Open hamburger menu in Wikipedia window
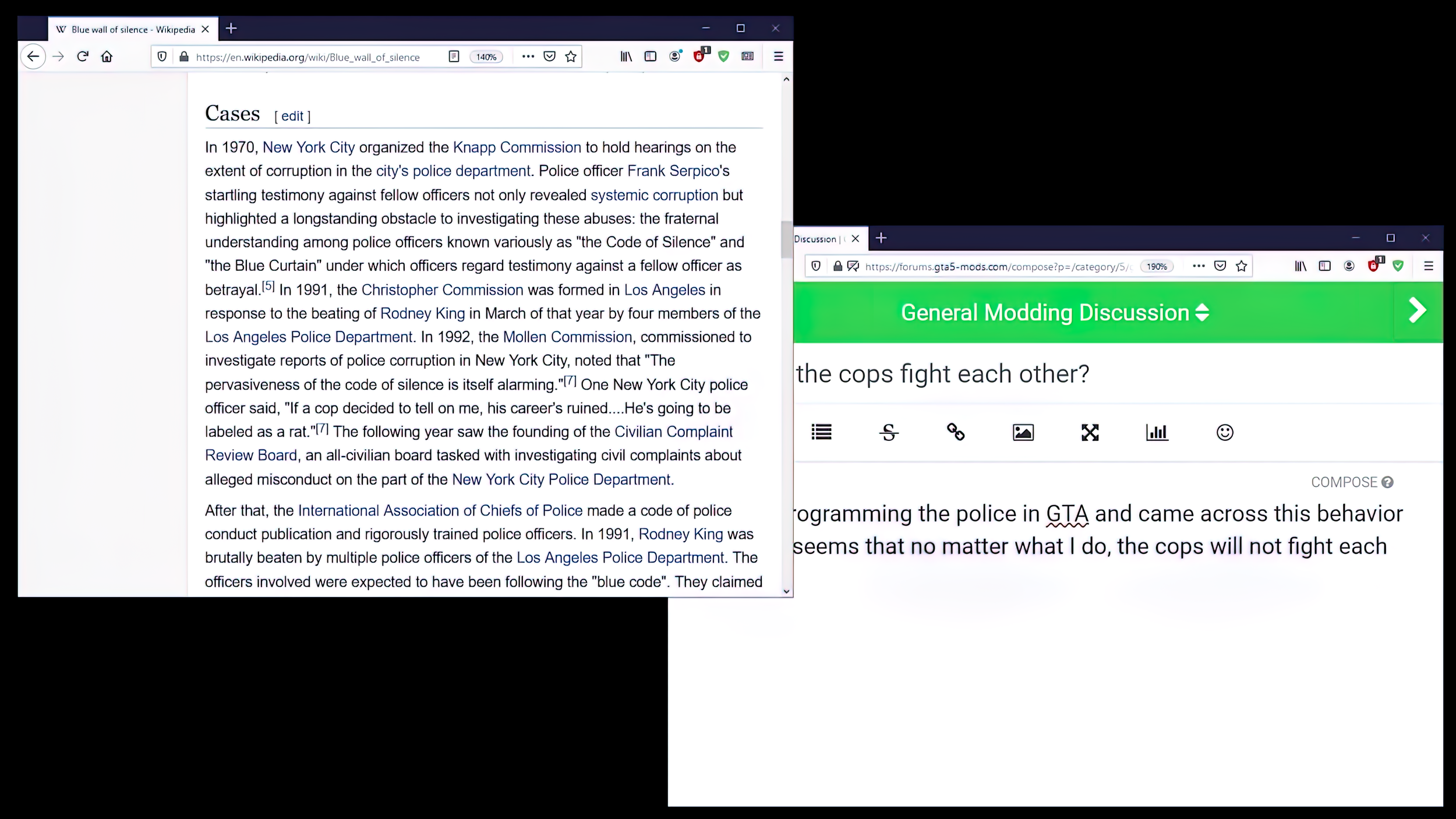The image size is (1456, 819). [778, 57]
